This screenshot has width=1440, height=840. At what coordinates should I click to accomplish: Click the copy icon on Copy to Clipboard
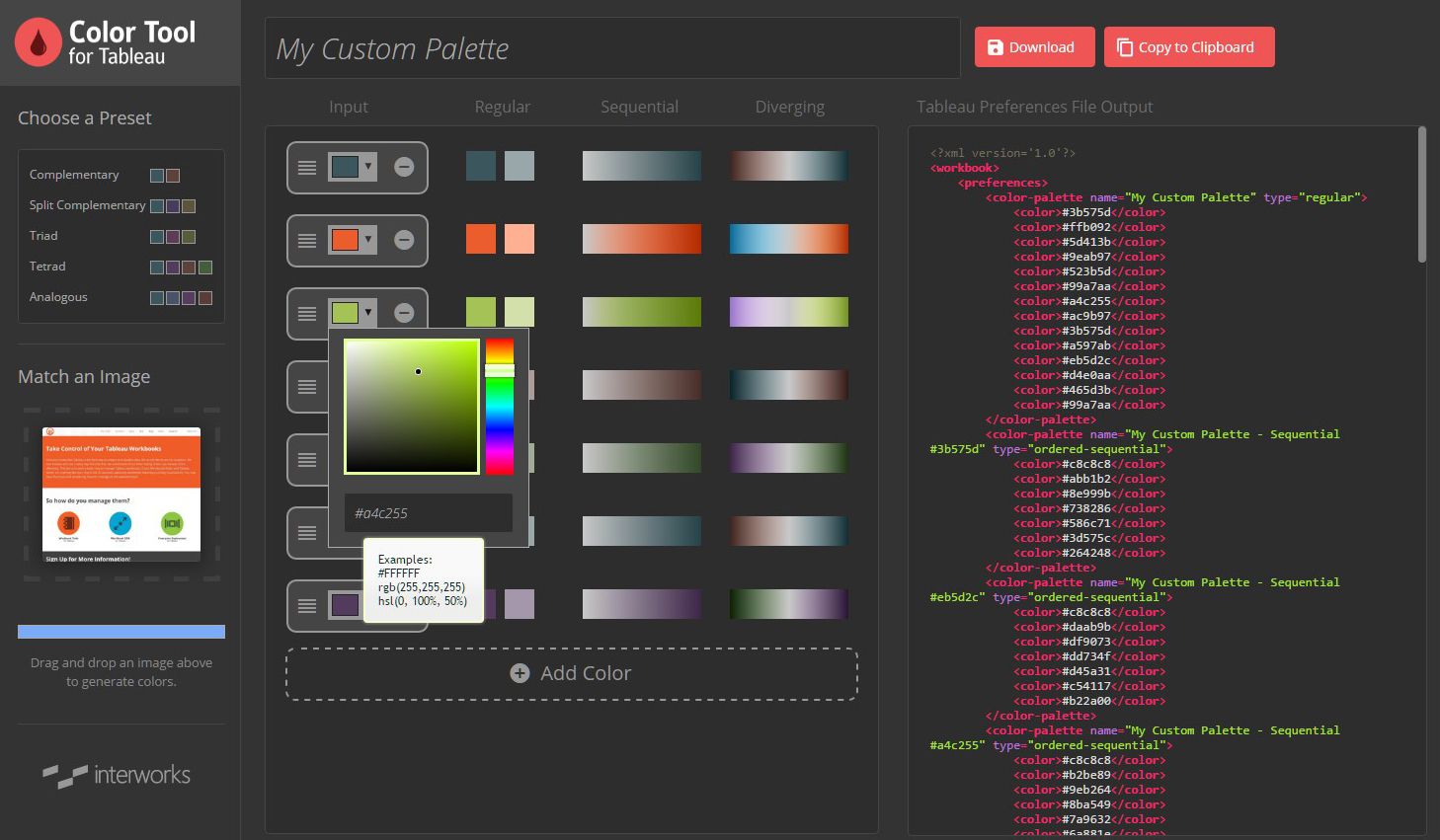pos(1124,46)
